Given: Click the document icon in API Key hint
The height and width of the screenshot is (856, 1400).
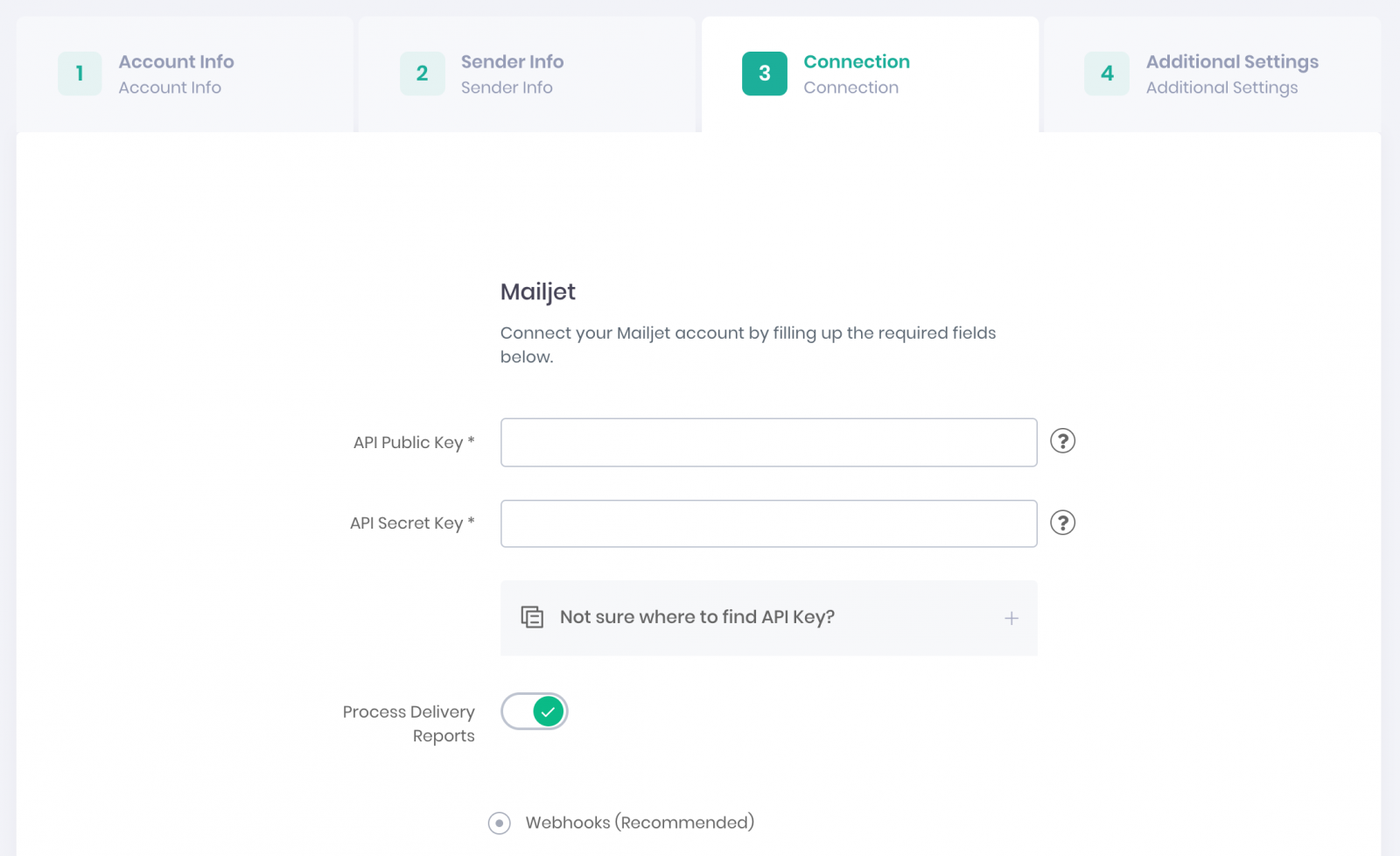Looking at the screenshot, I should pyautogui.click(x=532, y=617).
